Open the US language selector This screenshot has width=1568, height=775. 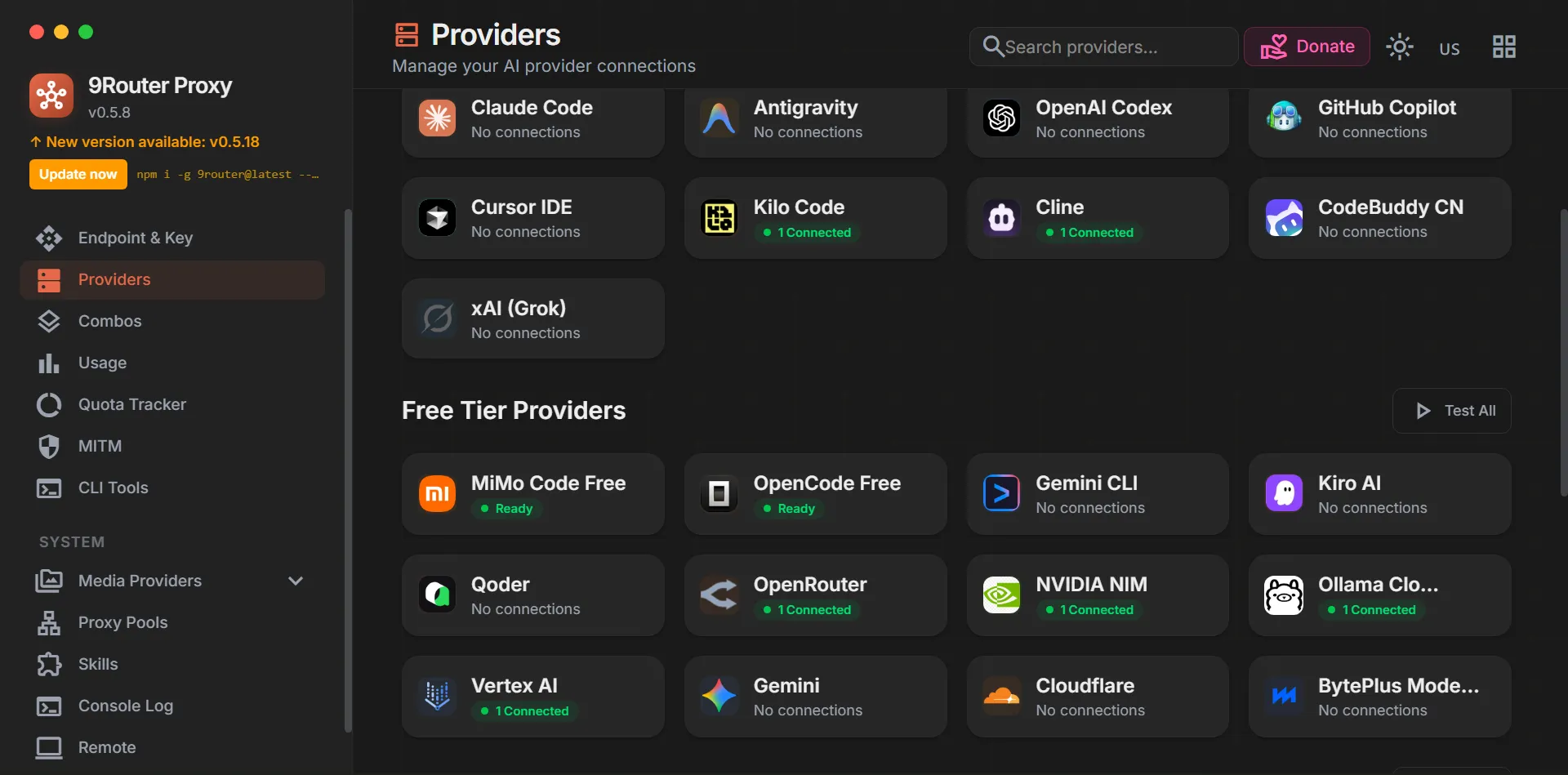coord(1450,48)
